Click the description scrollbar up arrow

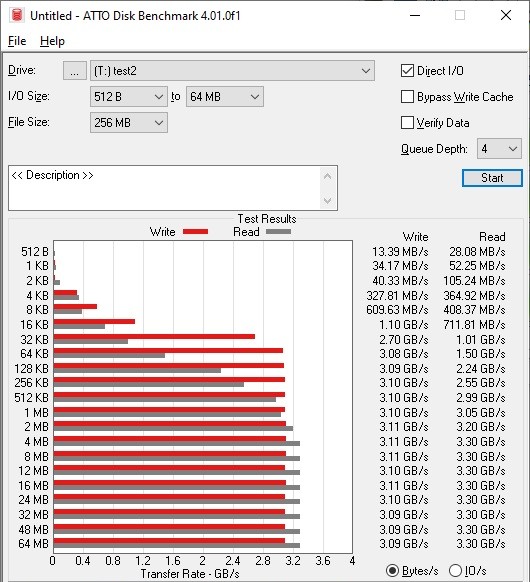327,176
